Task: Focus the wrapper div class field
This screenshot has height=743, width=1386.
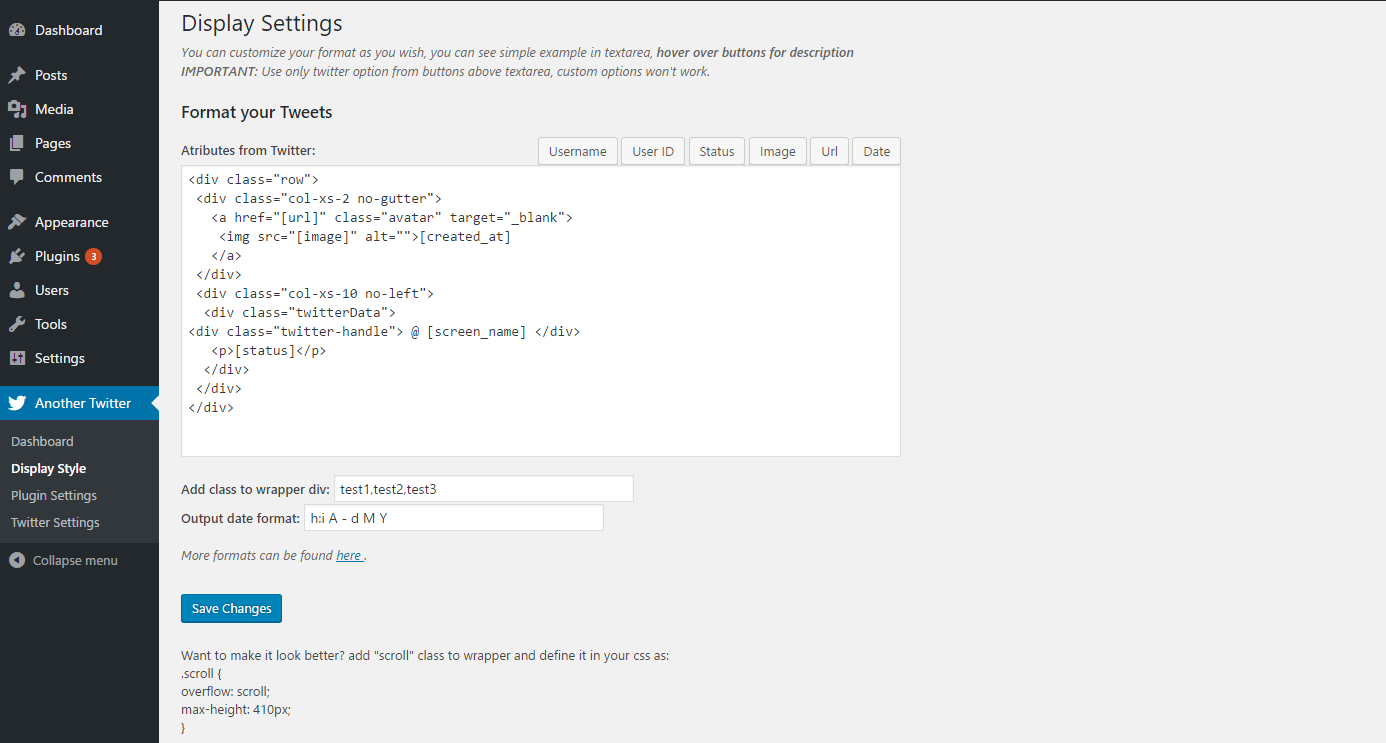Action: point(484,488)
